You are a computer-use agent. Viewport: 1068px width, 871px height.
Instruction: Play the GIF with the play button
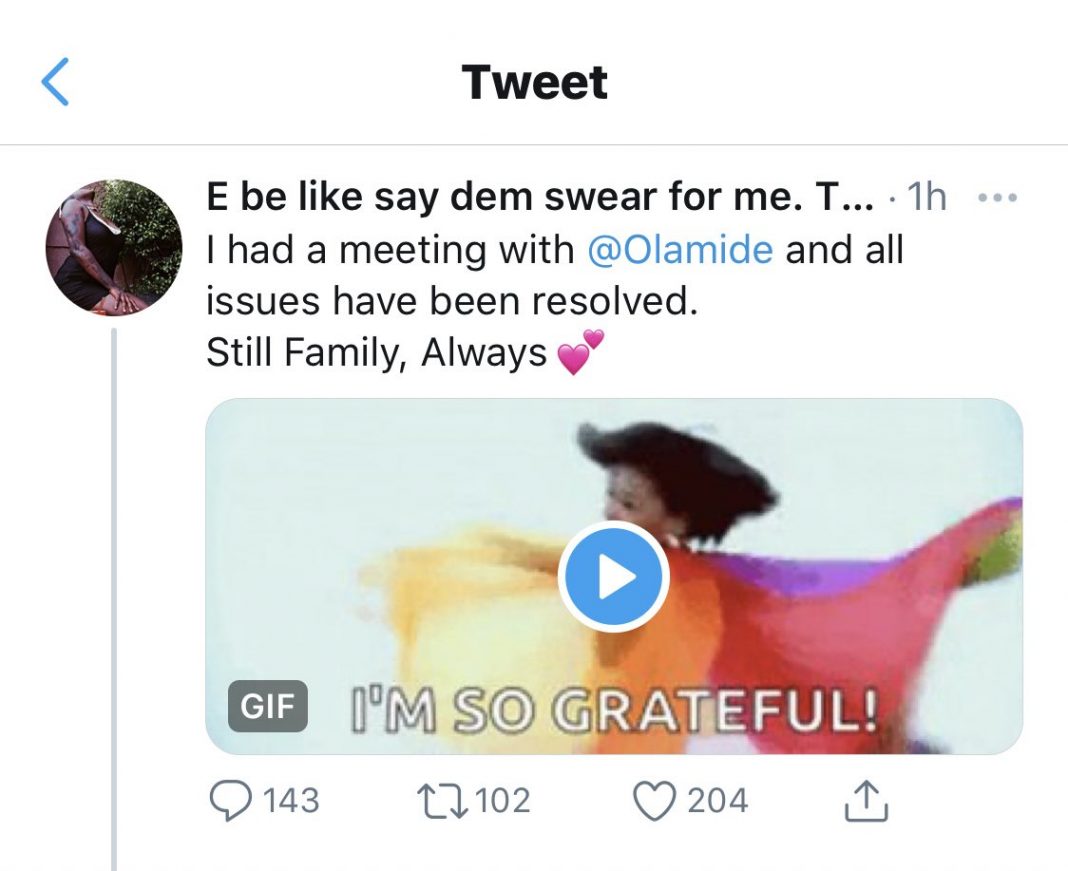pyautogui.click(x=612, y=575)
